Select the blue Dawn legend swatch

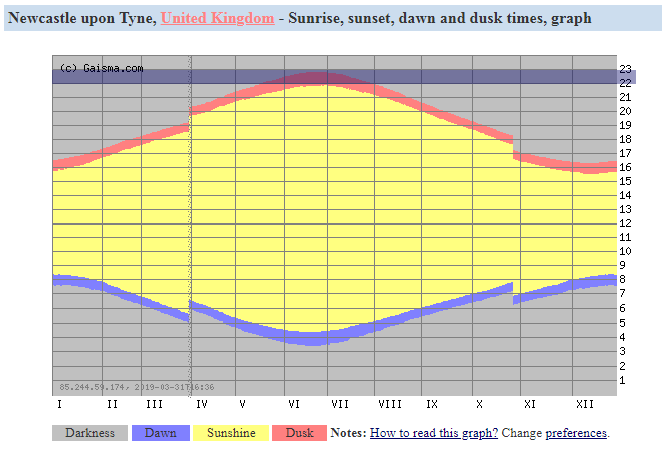160,433
